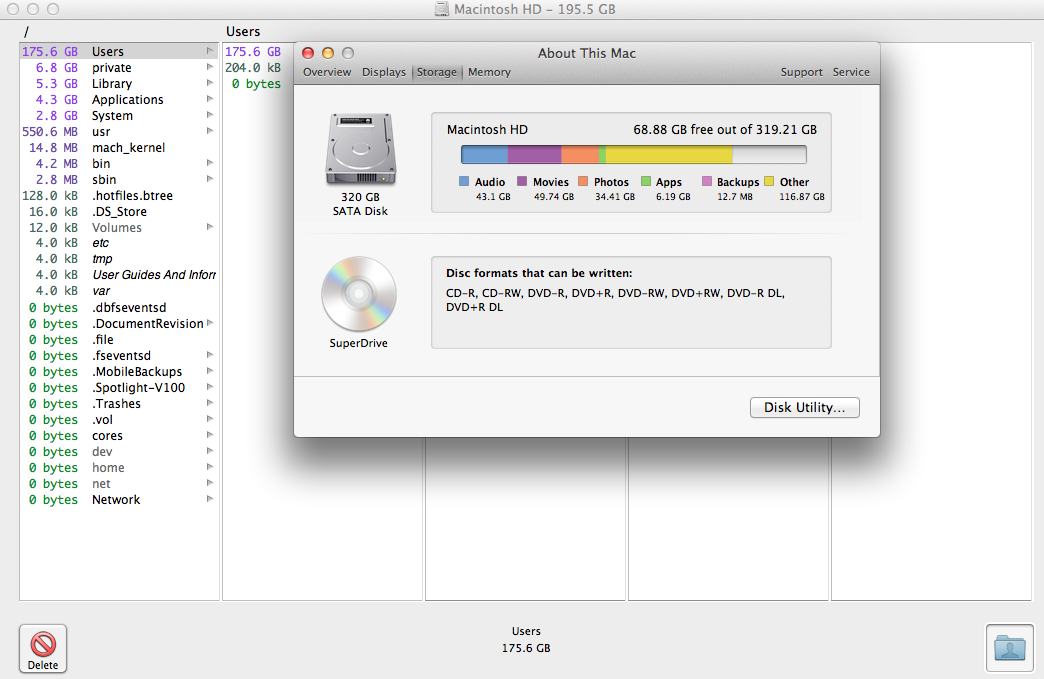Expand the Network folder arrow
1044x679 pixels.
pyautogui.click(x=210, y=498)
